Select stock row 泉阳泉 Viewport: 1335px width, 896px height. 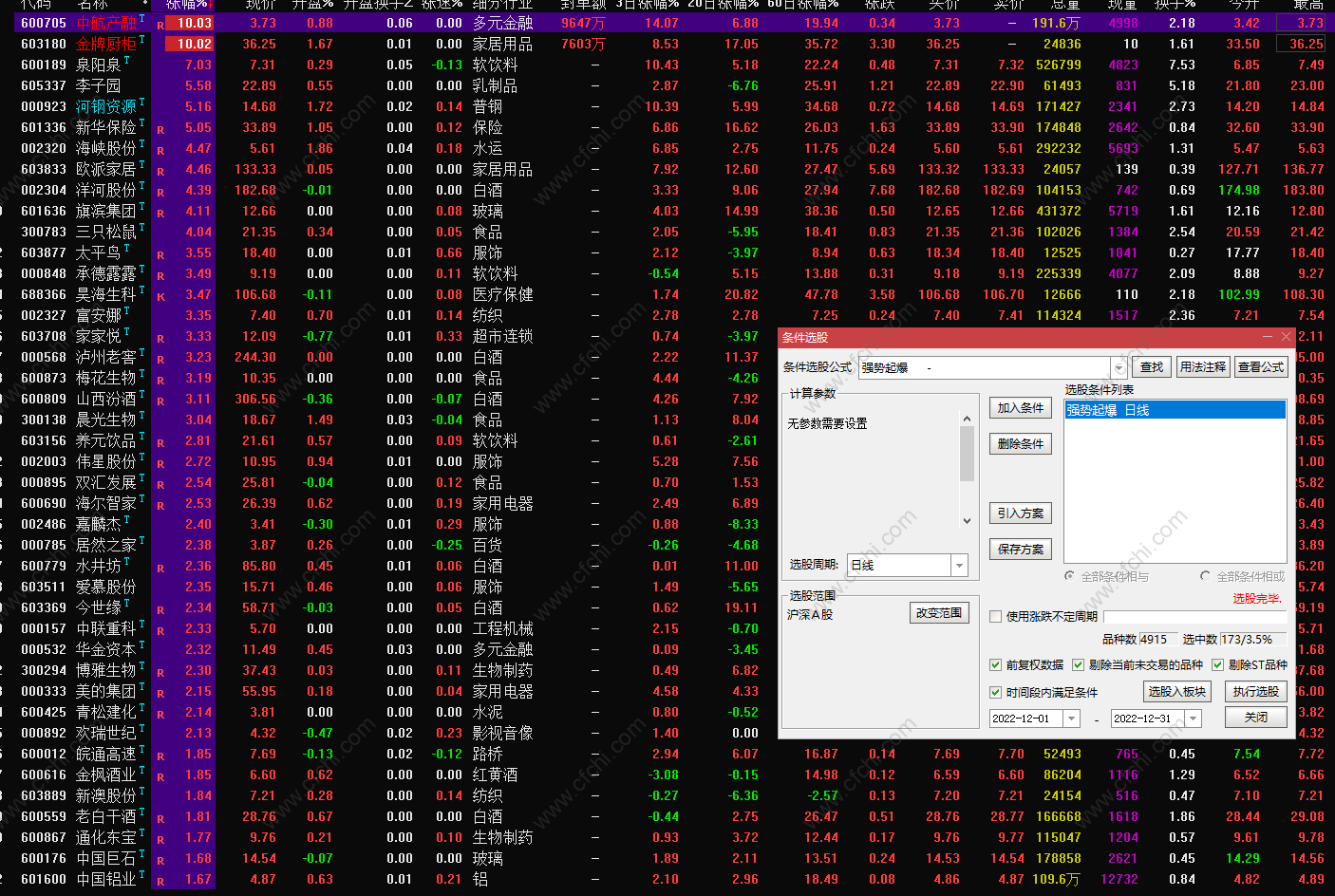(x=667, y=65)
